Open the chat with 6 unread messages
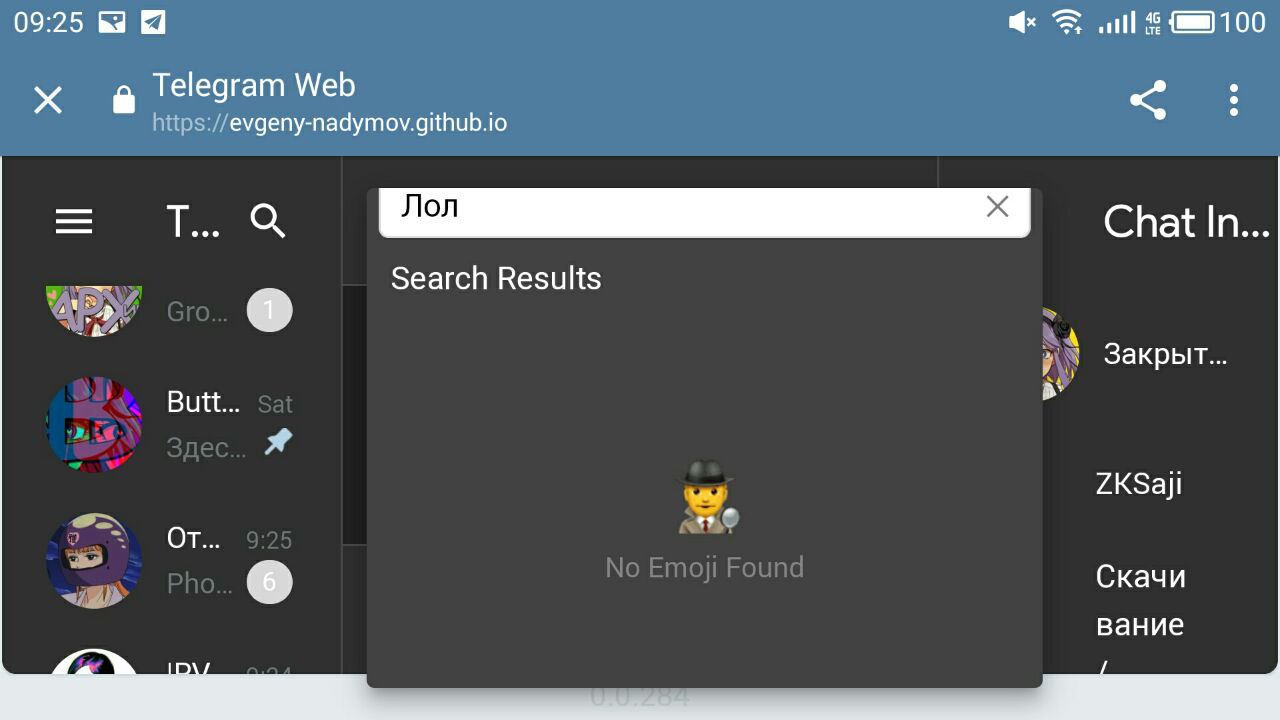The height and width of the screenshot is (720, 1280). (204, 560)
